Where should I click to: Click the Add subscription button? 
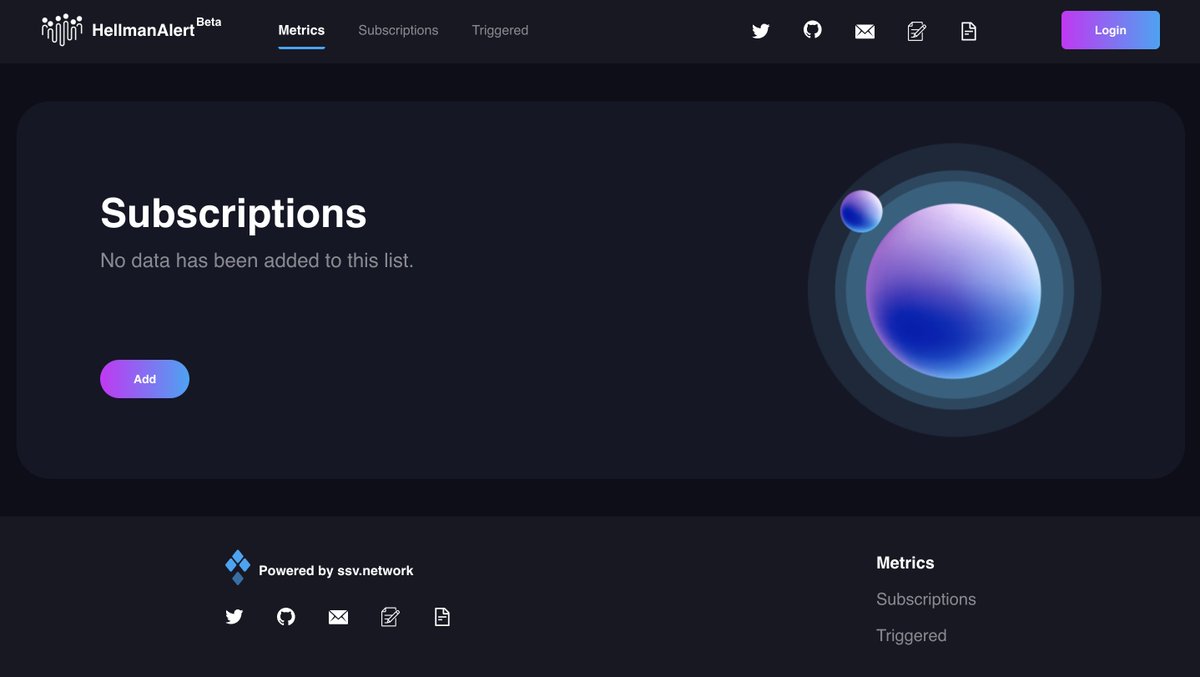tap(145, 379)
